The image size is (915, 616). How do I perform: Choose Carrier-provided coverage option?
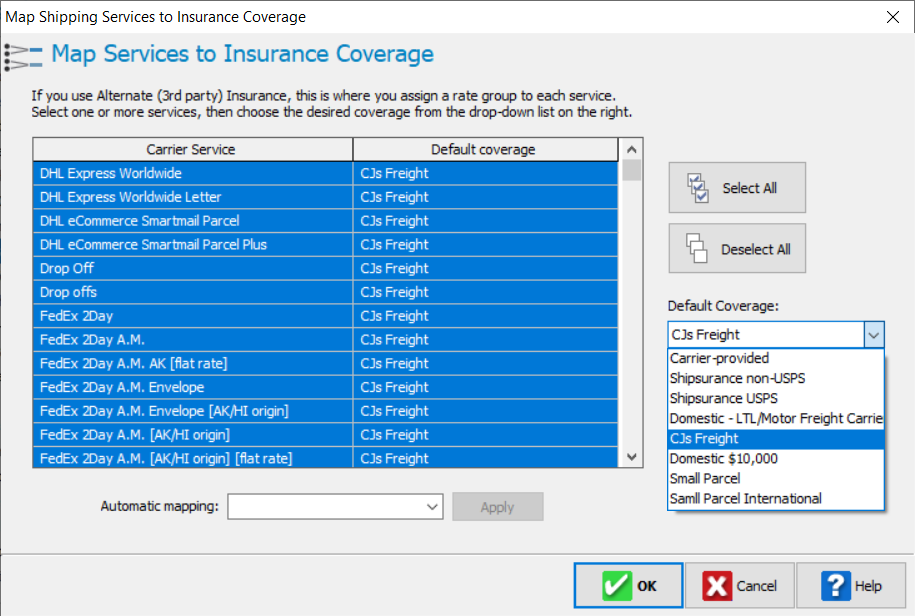click(776, 358)
